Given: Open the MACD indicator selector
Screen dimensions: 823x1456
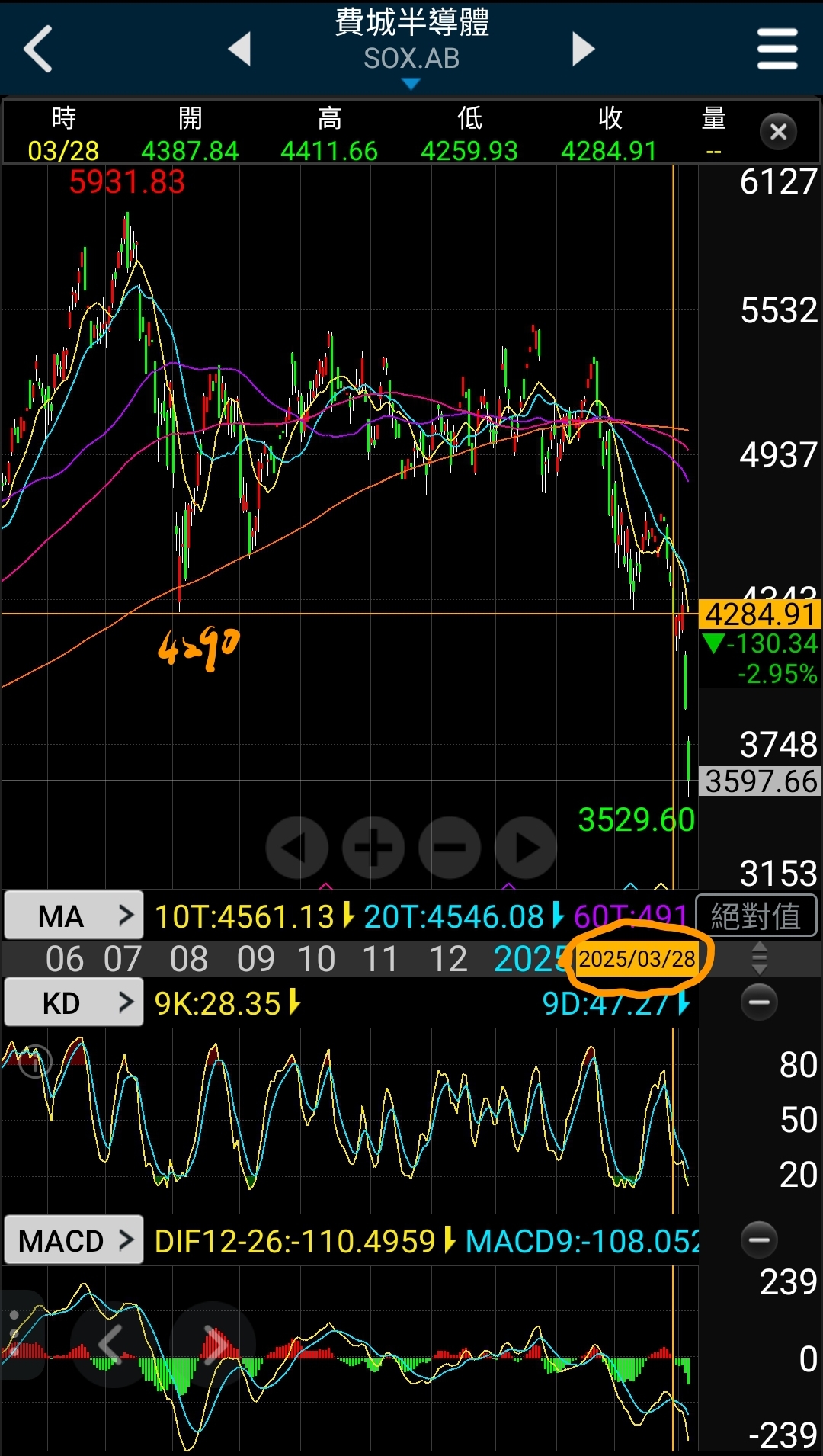Looking at the screenshot, I should point(74,1240).
